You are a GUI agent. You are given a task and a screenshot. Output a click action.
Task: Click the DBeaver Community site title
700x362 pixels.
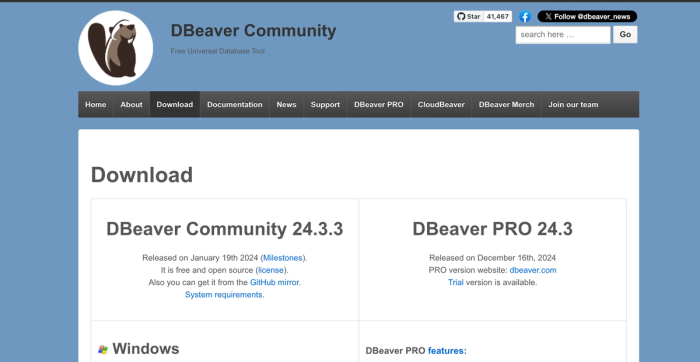[x=253, y=30]
